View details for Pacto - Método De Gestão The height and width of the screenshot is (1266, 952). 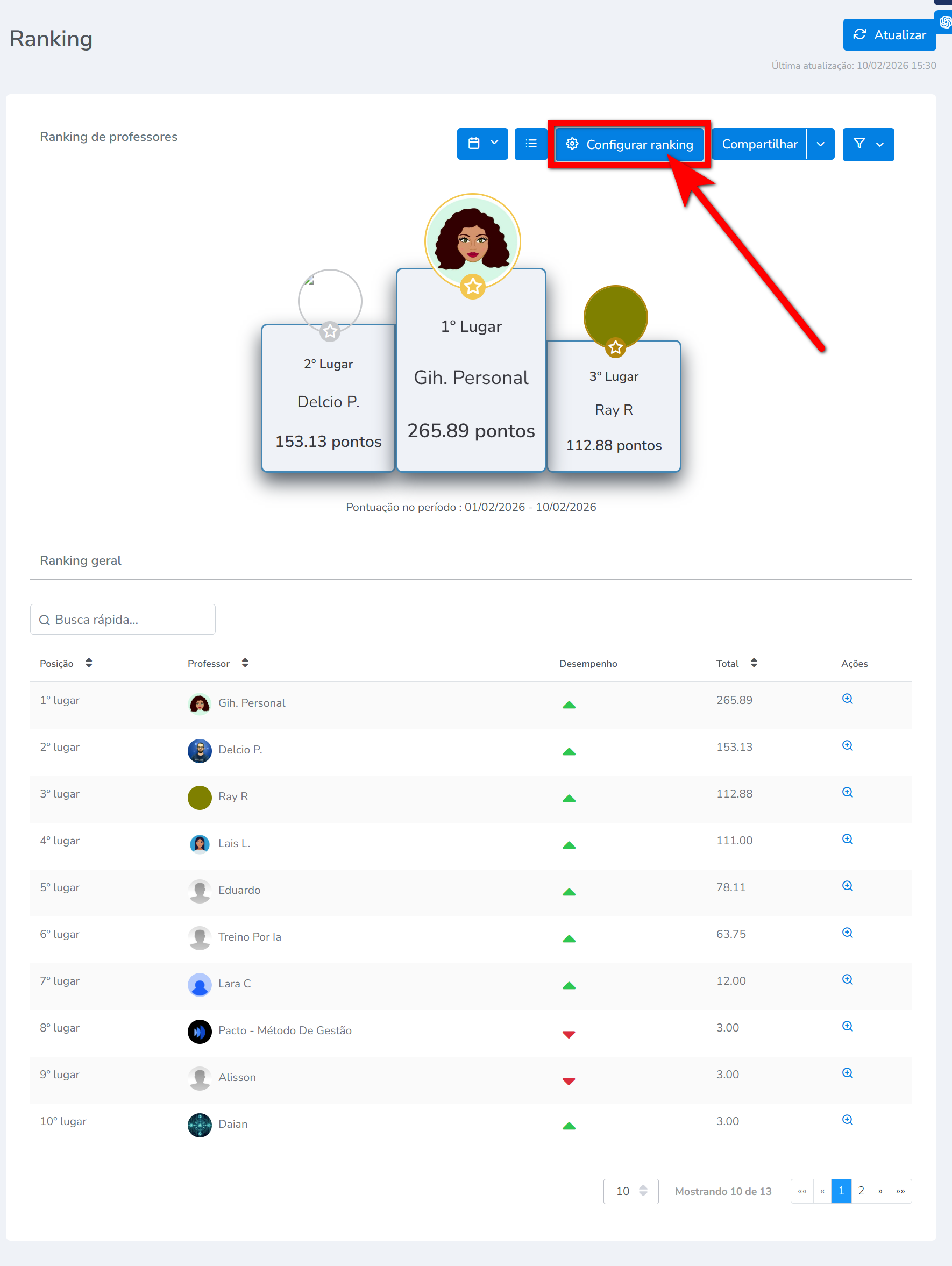pyautogui.click(x=847, y=1026)
